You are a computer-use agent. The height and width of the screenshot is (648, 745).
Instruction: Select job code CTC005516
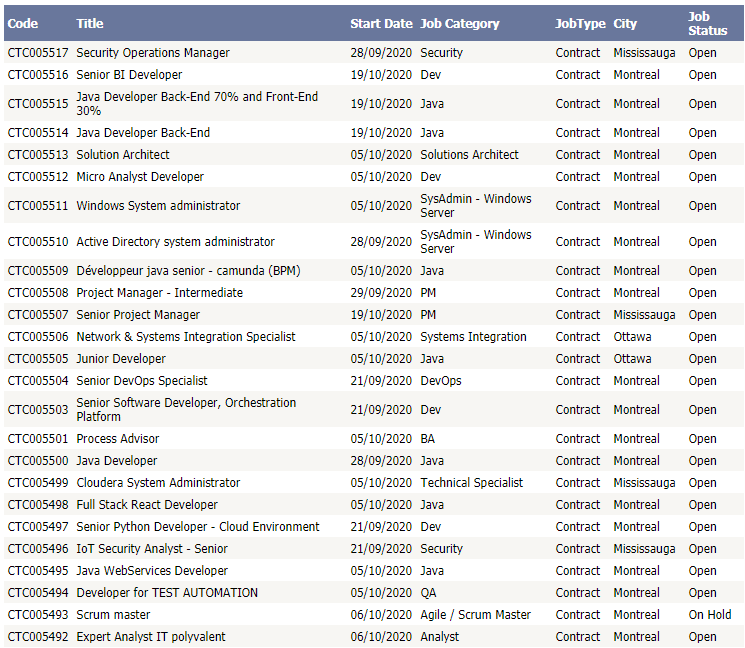[x=38, y=75]
